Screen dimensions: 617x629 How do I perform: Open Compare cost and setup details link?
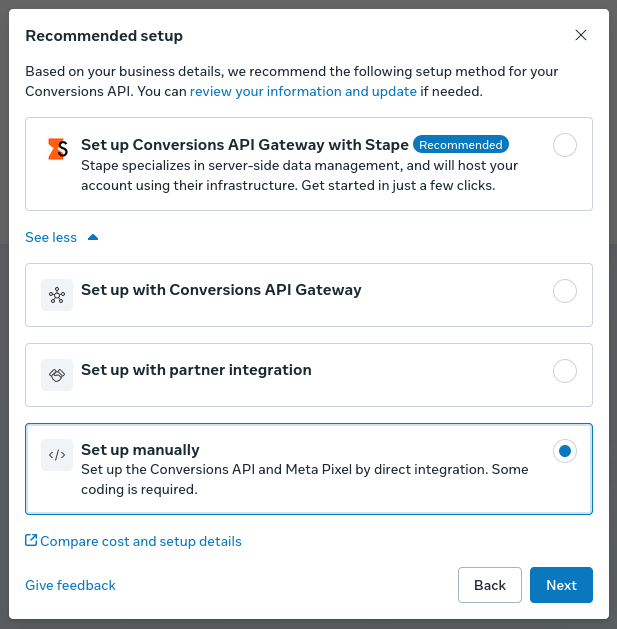[140, 541]
